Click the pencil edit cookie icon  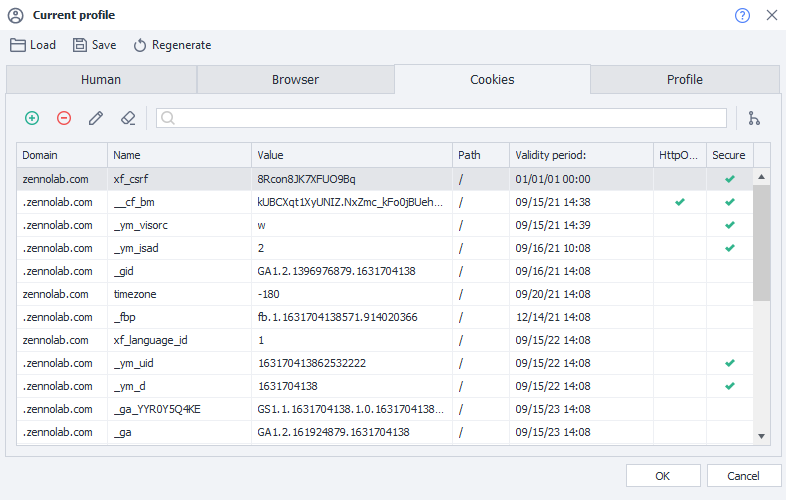96,118
